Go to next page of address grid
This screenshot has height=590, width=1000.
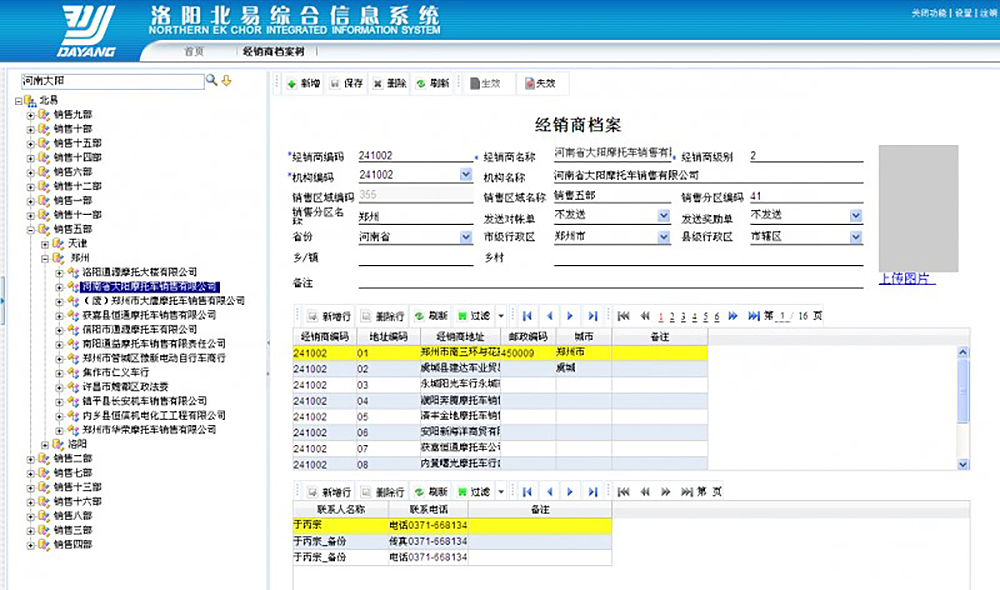(x=733, y=316)
